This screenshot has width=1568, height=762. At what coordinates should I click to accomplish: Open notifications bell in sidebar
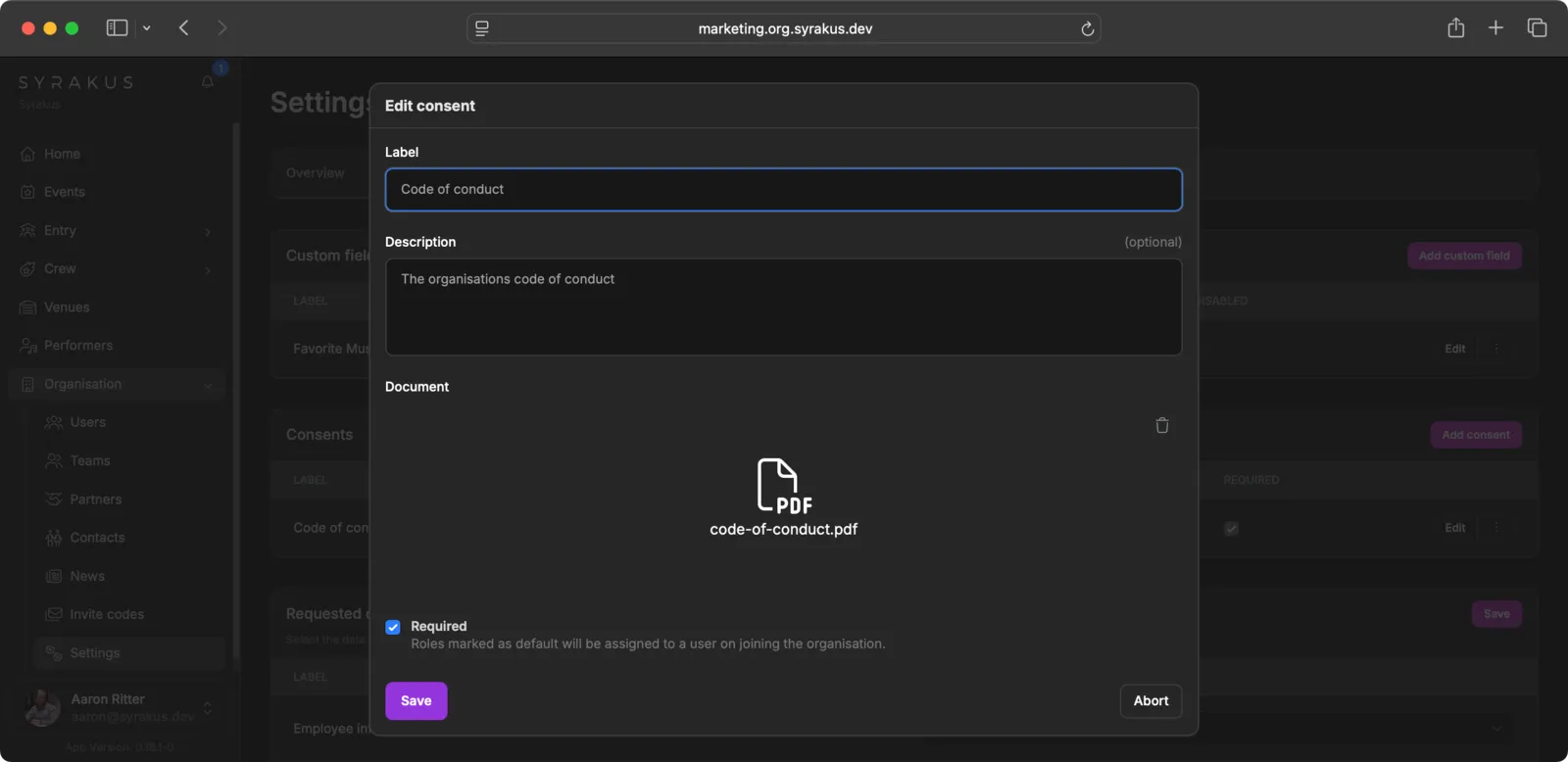pyautogui.click(x=208, y=82)
